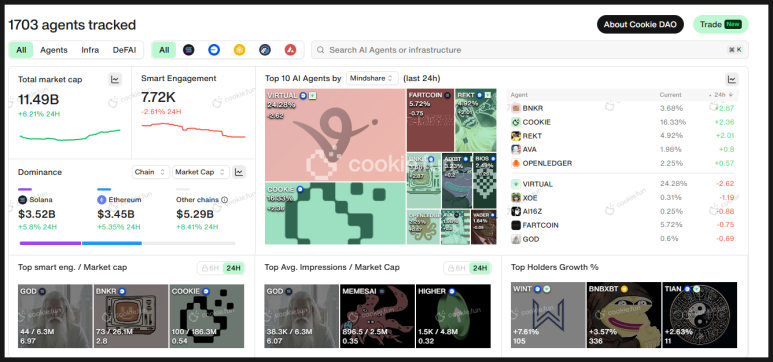Open the Market Cap dropdown in Dominance
Screen dimensions: 773x362
(x=201, y=172)
